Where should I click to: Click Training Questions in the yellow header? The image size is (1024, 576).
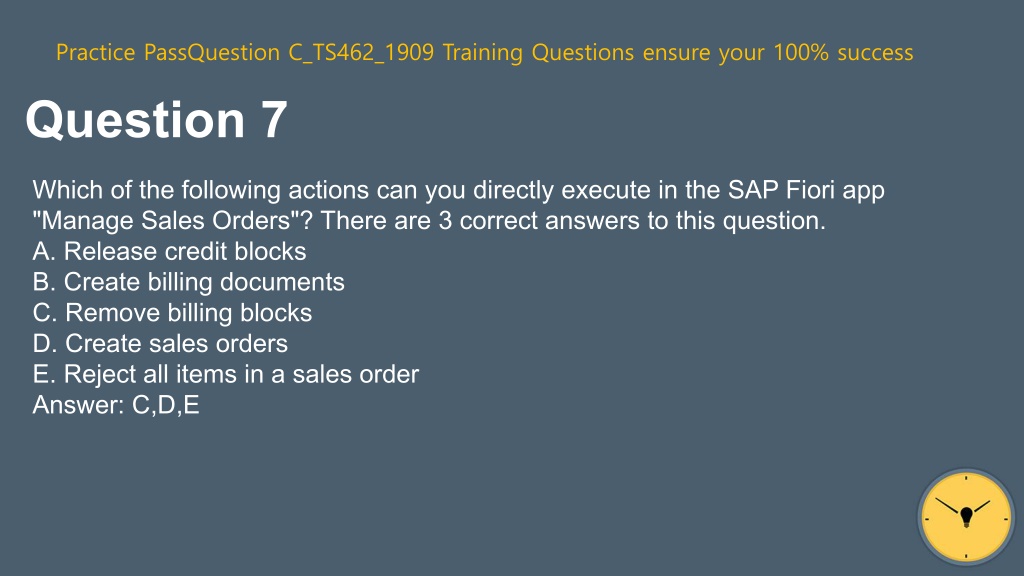[x=538, y=52]
